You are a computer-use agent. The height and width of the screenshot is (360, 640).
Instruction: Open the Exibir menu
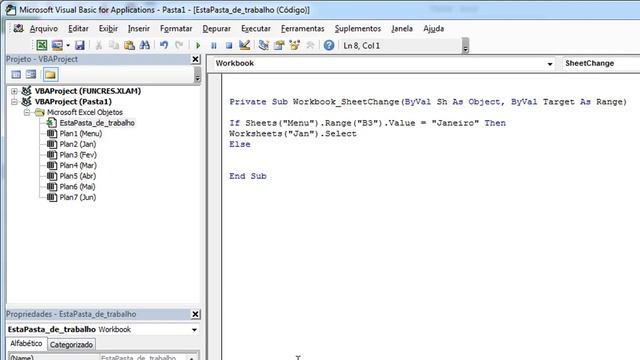coord(108,29)
